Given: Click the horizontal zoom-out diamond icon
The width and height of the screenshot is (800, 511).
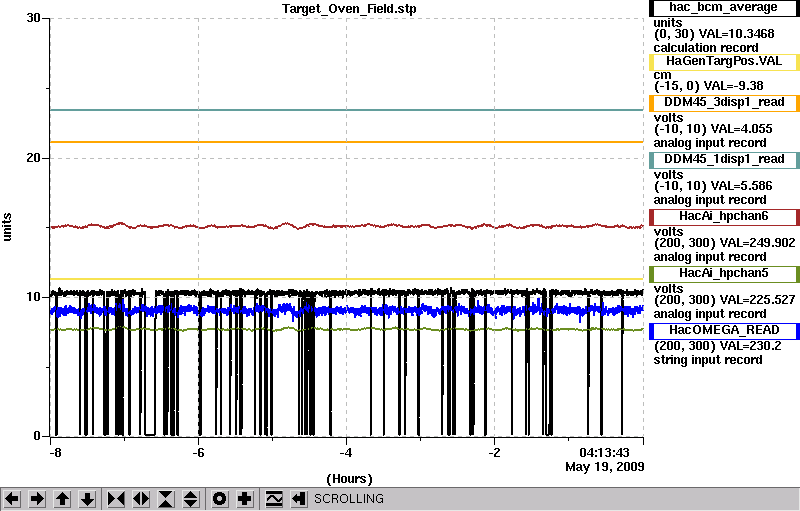Looking at the screenshot, I should click(141, 498).
